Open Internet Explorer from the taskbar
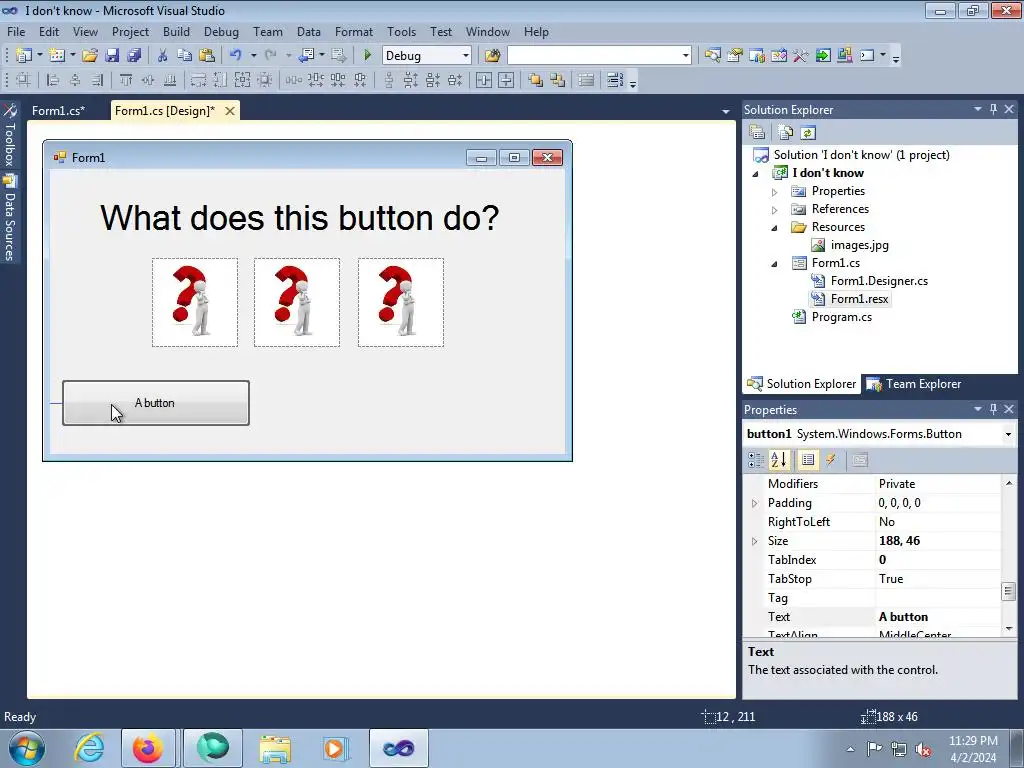This screenshot has width=1024, height=768. coord(89,748)
